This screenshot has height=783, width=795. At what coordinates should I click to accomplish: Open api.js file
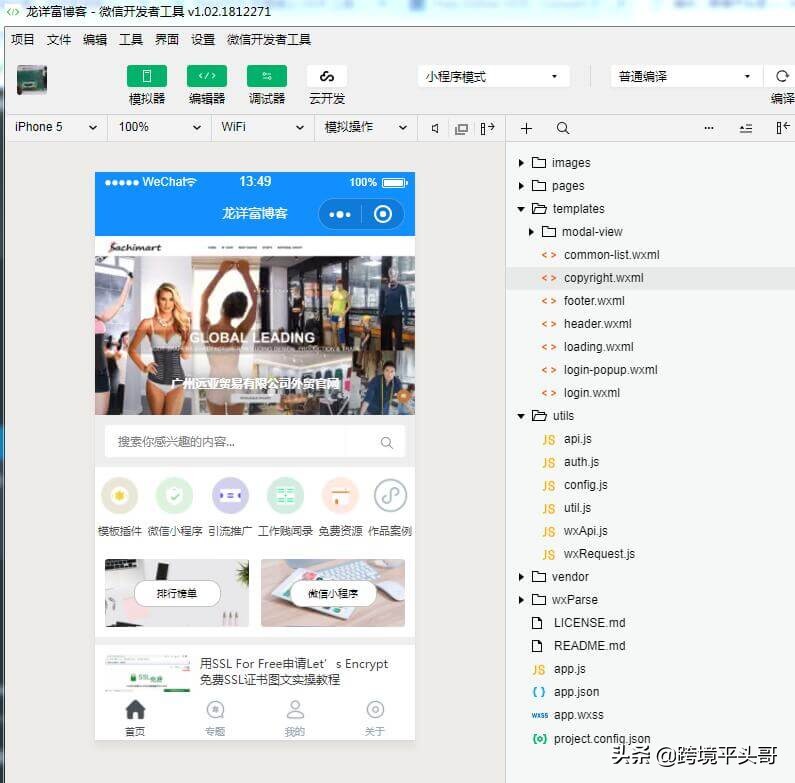[x=577, y=439]
